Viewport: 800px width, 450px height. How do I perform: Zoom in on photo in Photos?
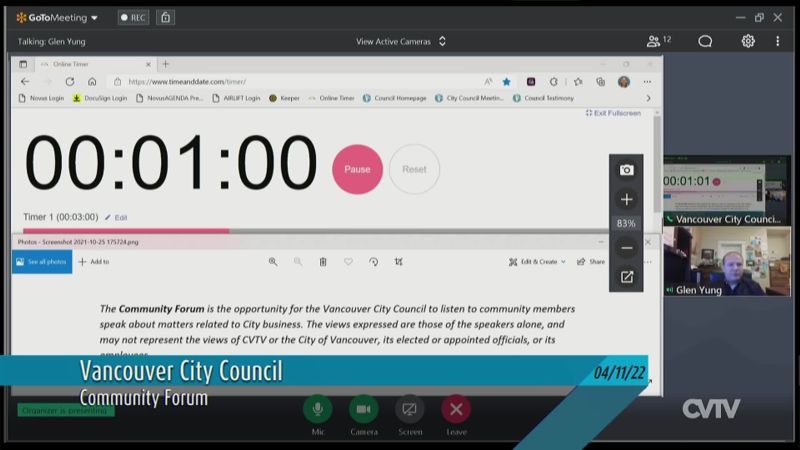point(273,262)
